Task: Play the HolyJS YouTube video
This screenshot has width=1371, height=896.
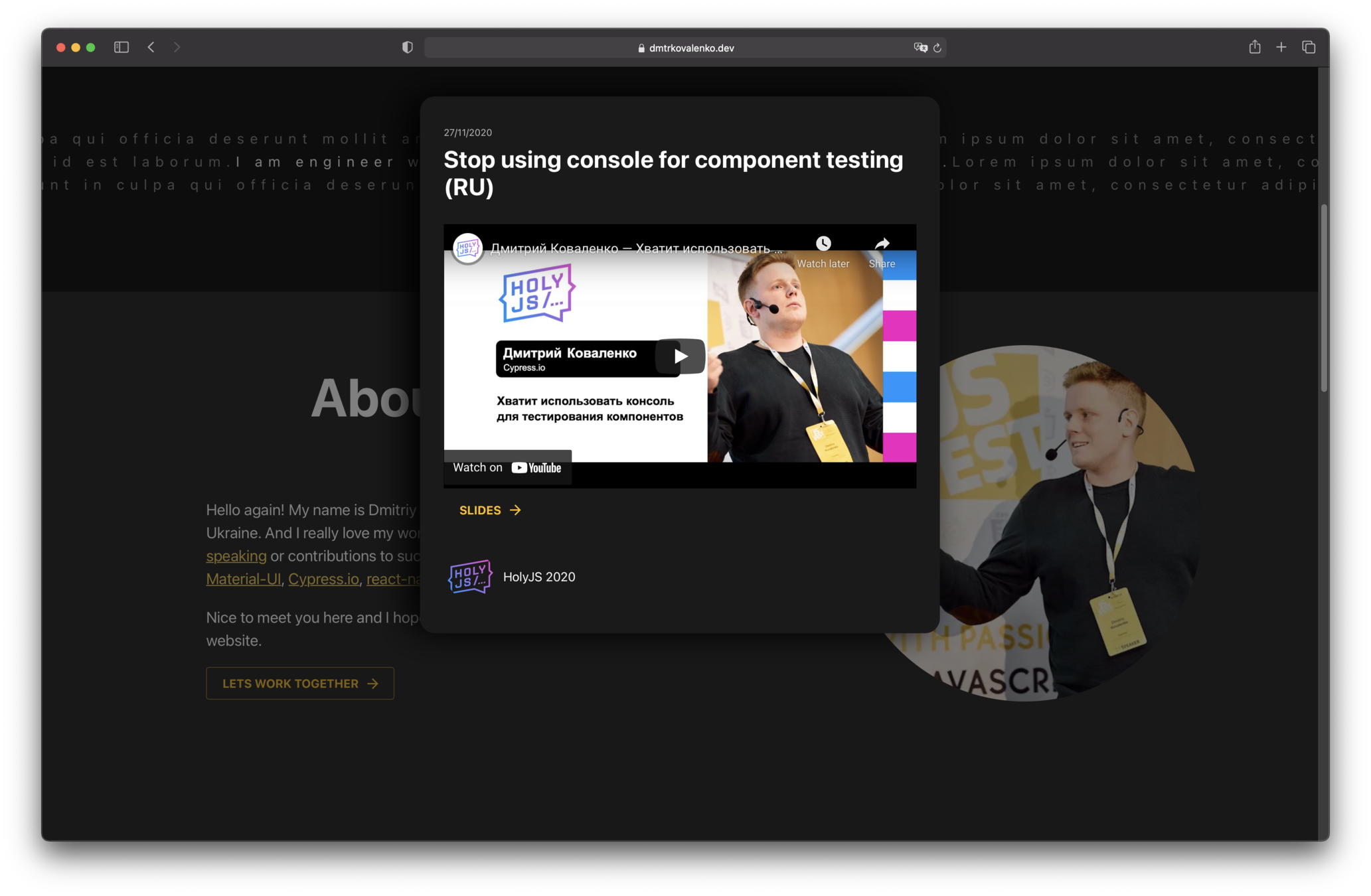Action: click(680, 356)
